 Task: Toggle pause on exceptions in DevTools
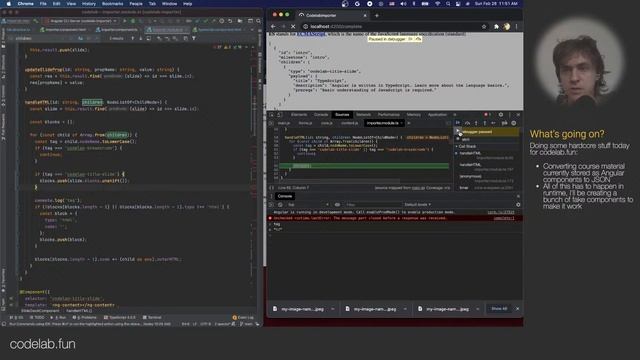pyautogui.click(x=514, y=123)
